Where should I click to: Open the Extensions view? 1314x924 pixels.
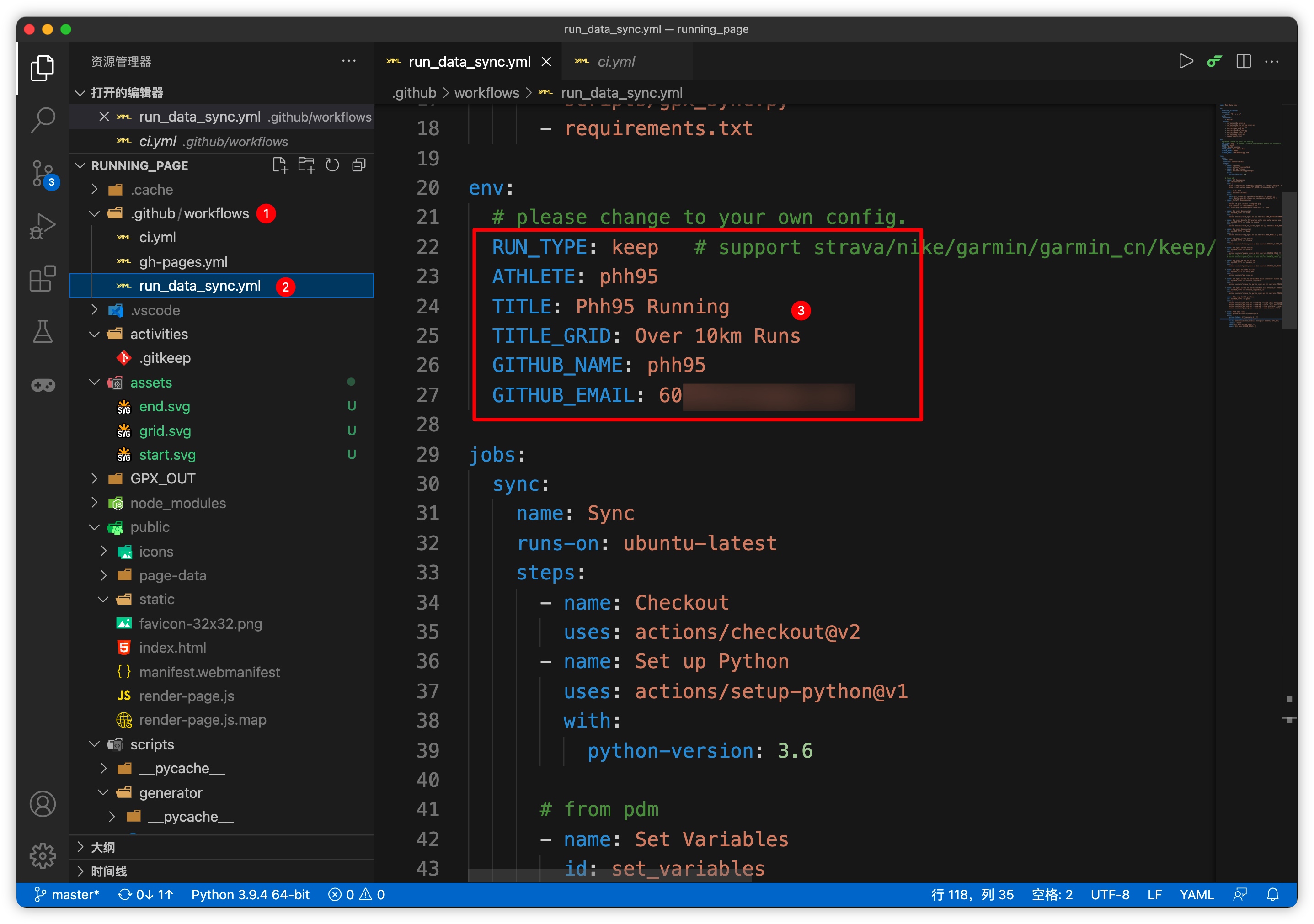43,279
